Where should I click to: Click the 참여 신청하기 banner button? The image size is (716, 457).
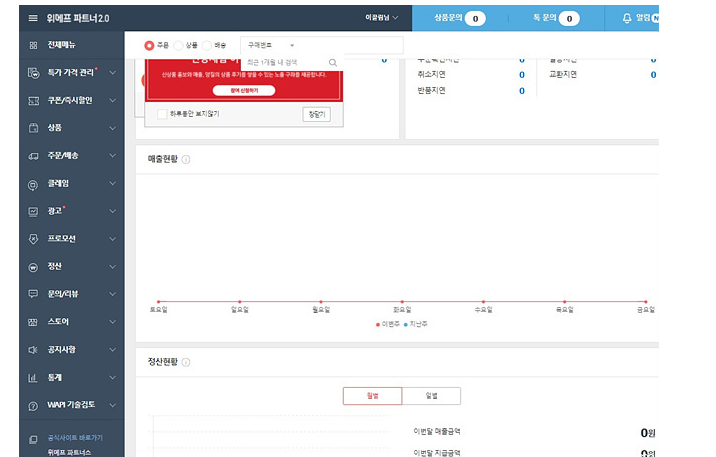[244, 90]
